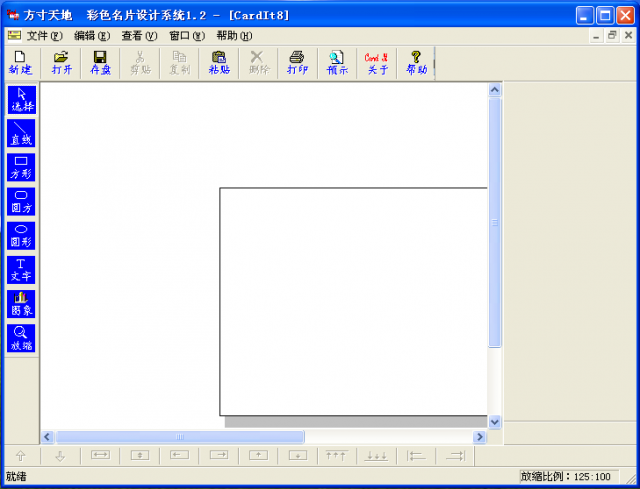Screen dimensions: 640x489
Task: Open the 文件 (File) menu
Action: [44, 35]
